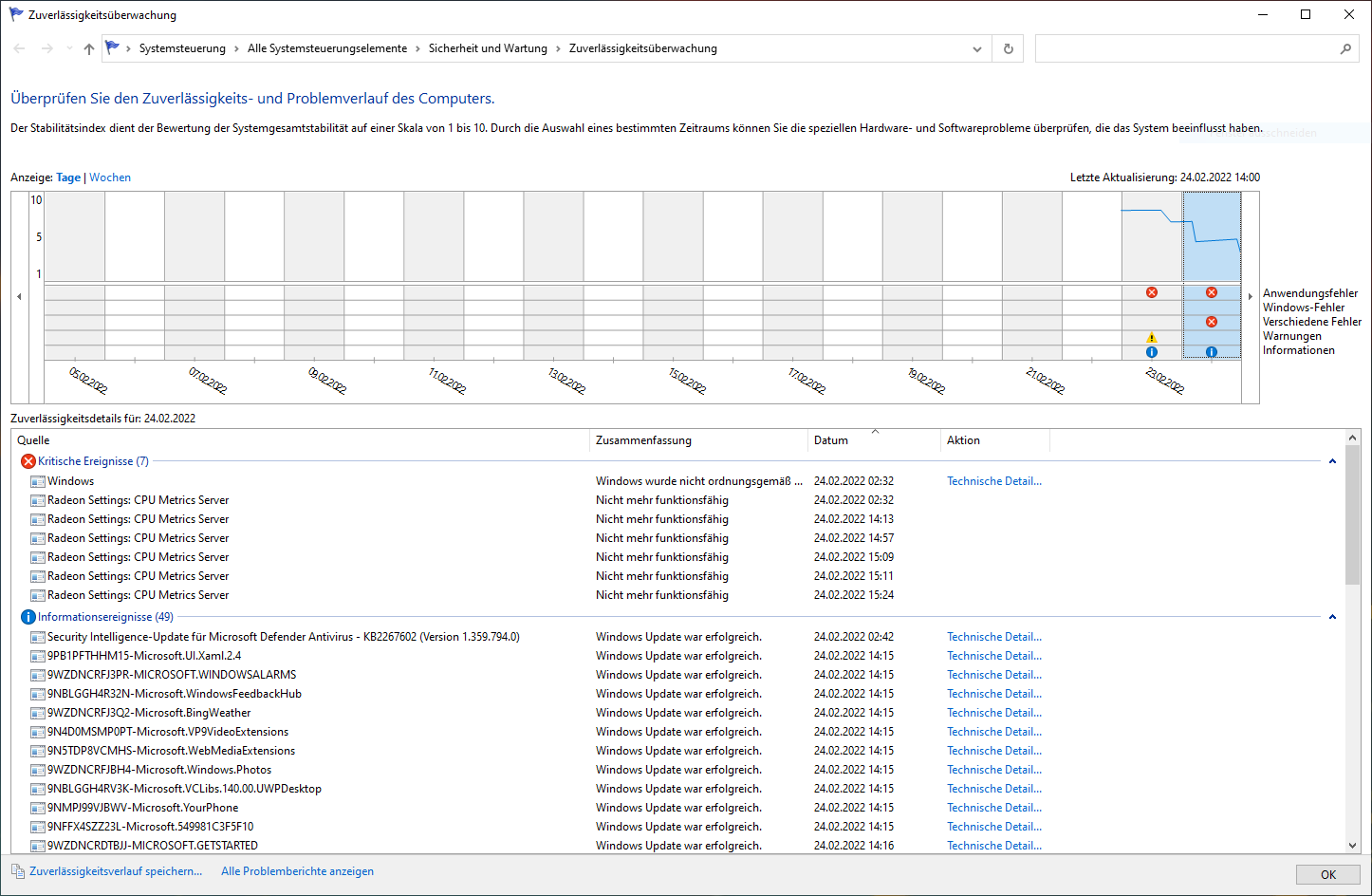Select the 24.02.2022 column in chart
Viewport: 1372px width, 896px height.
(1212, 275)
